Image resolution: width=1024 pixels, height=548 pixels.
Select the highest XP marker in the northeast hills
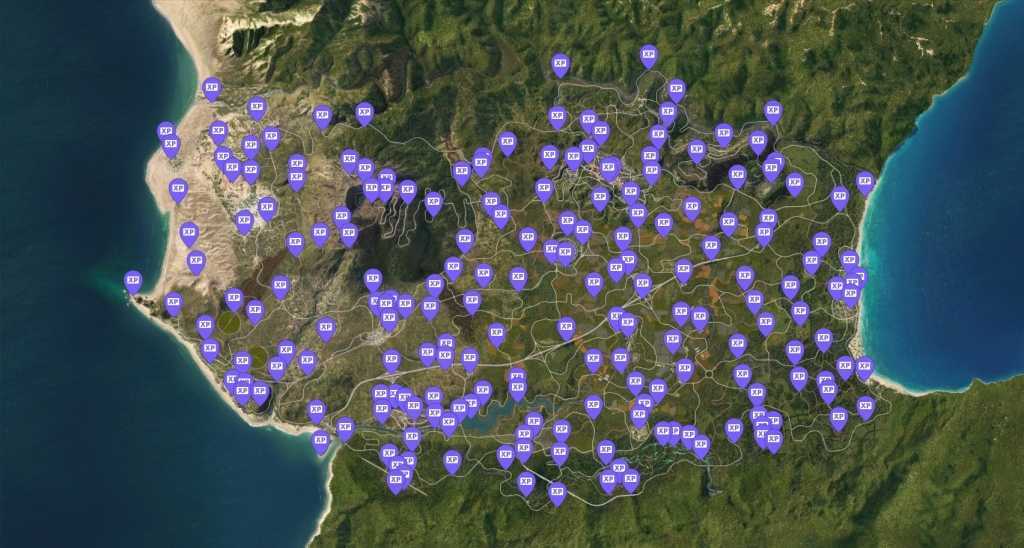(x=772, y=110)
